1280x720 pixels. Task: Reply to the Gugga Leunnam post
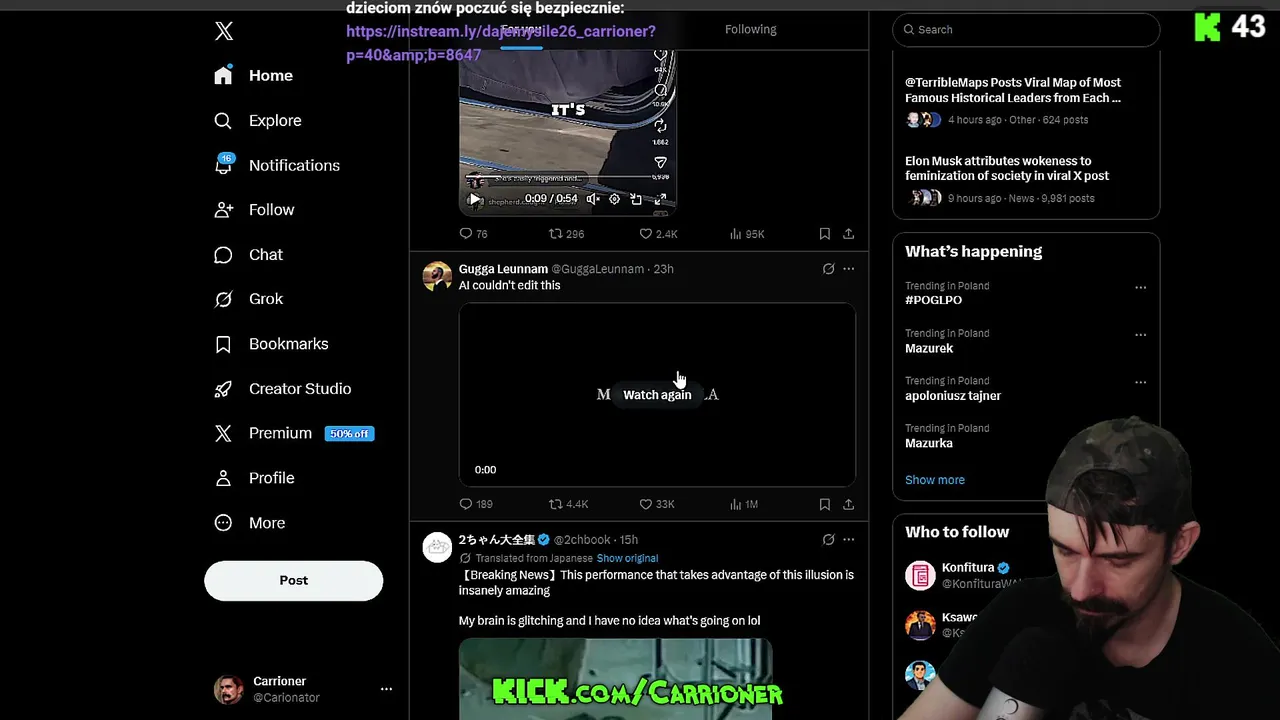(x=476, y=504)
